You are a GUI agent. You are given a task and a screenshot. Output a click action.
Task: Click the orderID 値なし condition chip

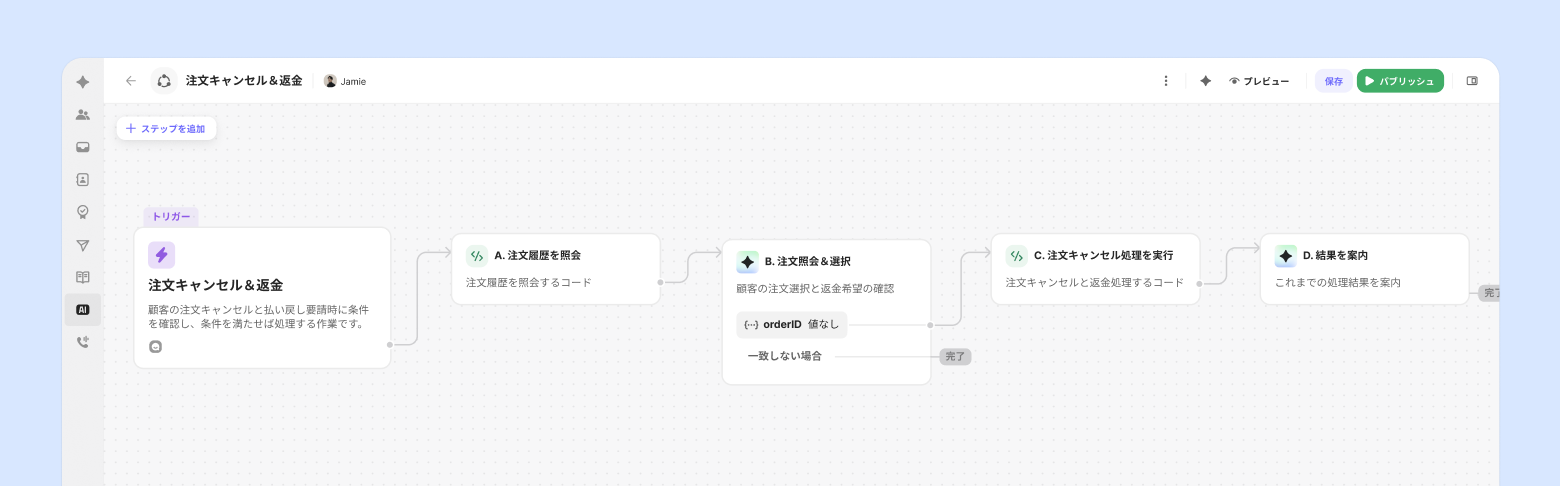792,324
